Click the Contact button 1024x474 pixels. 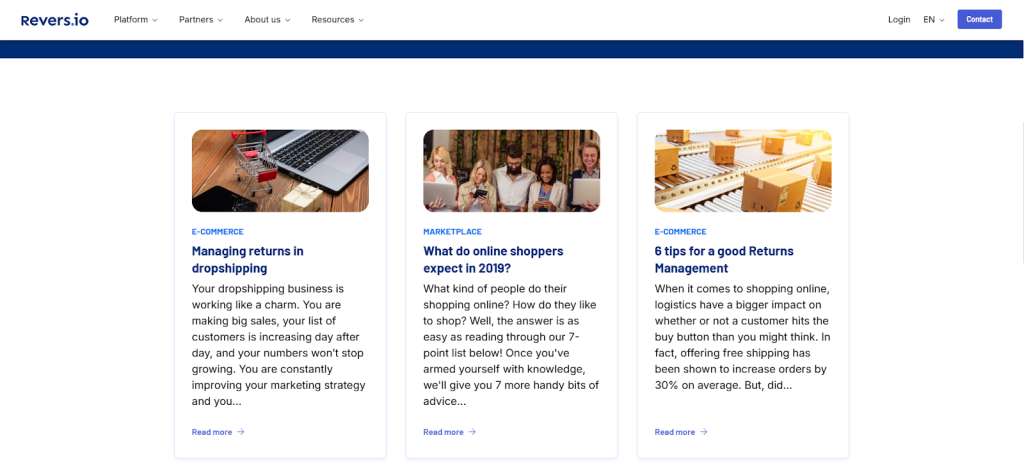(x=979, y=19)
